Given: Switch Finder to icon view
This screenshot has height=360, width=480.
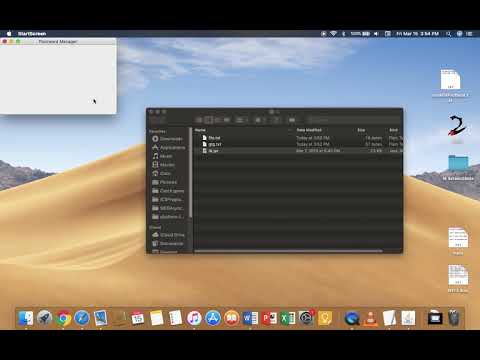Looking at the screenshot, I should (x=199, y=120).
